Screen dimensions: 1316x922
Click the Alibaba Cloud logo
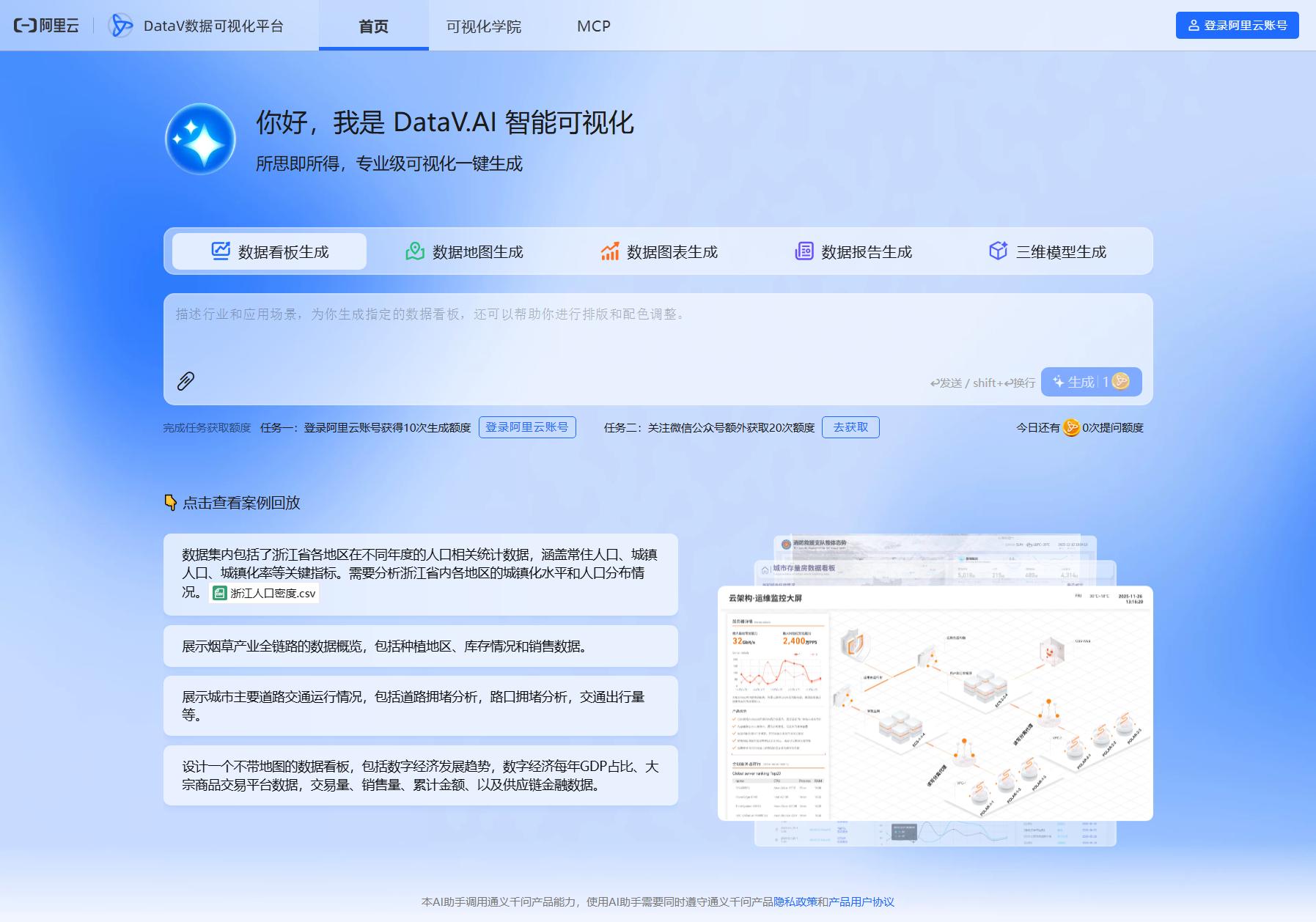tap(46, 26)
